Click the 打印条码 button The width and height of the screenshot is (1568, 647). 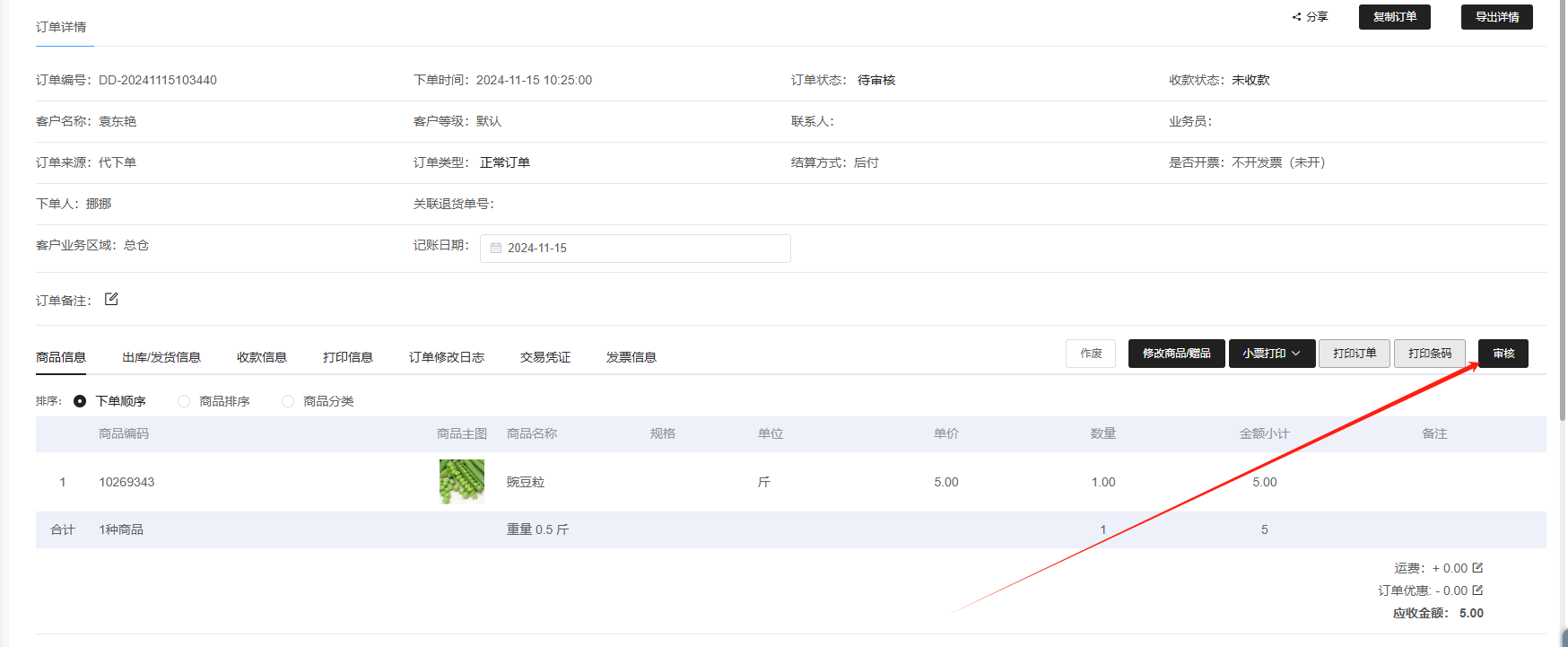coord(1429,354)
